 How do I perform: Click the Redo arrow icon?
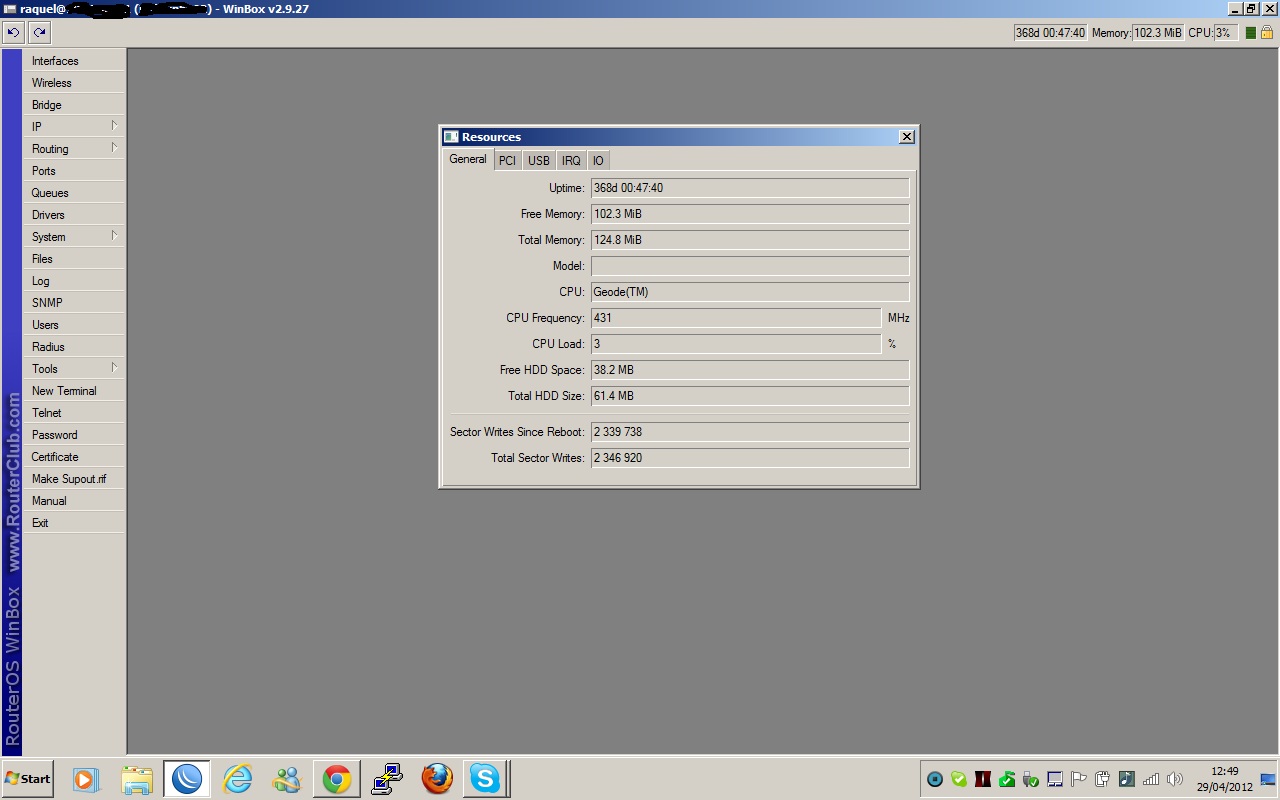39,32
